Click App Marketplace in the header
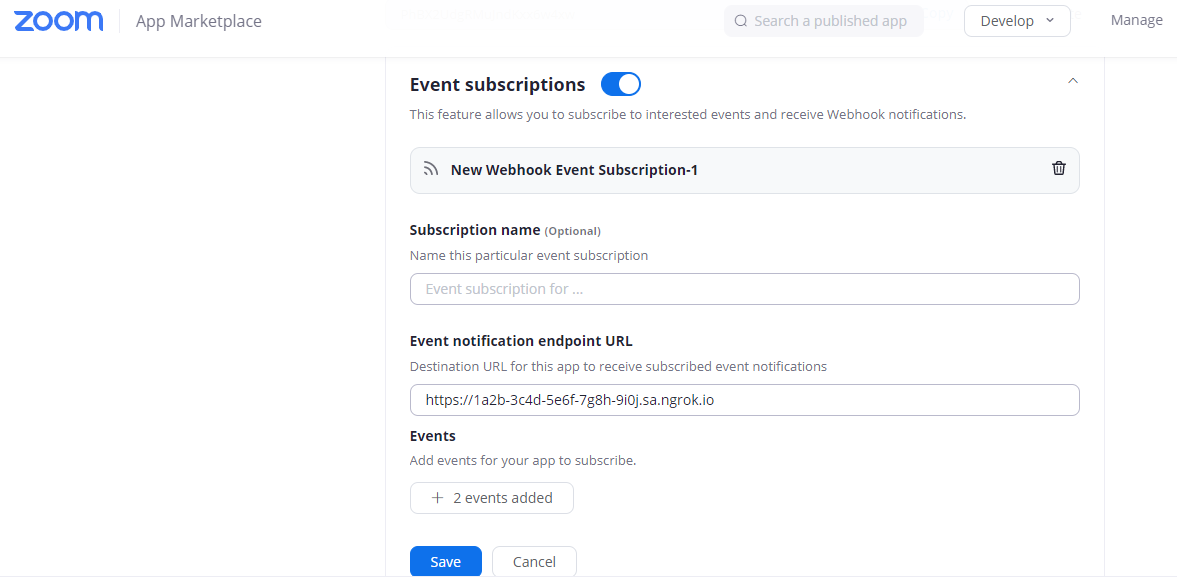This screenshot has height=580, width=1177. coord(198,20)
